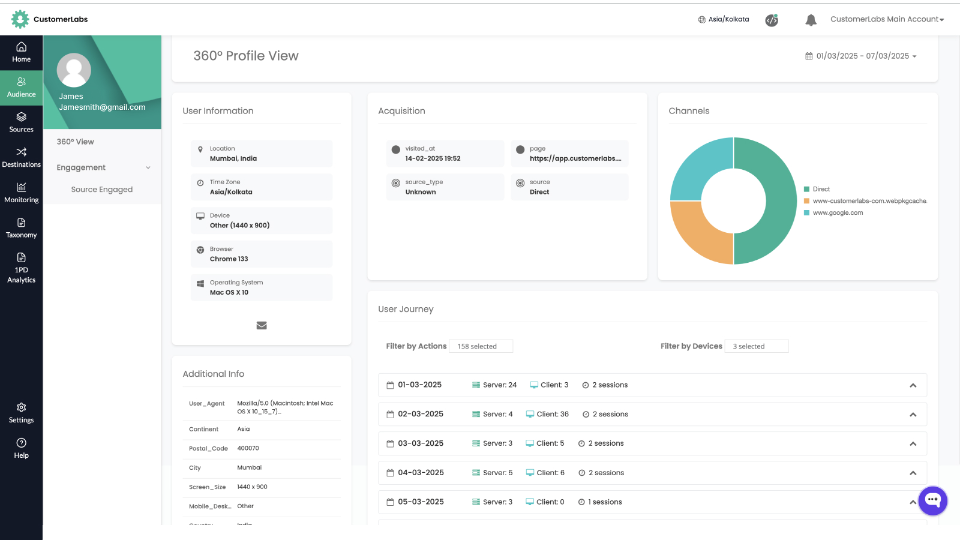Open Sources from the sidebar

[21, 122]
